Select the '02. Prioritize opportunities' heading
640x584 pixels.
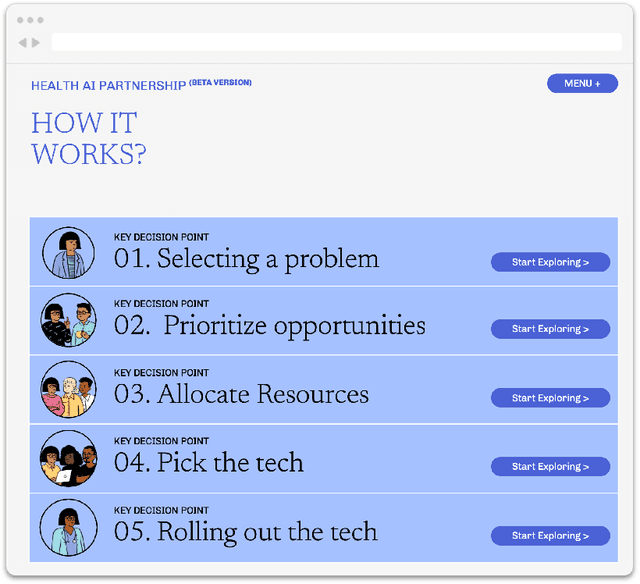click(269, 326)
